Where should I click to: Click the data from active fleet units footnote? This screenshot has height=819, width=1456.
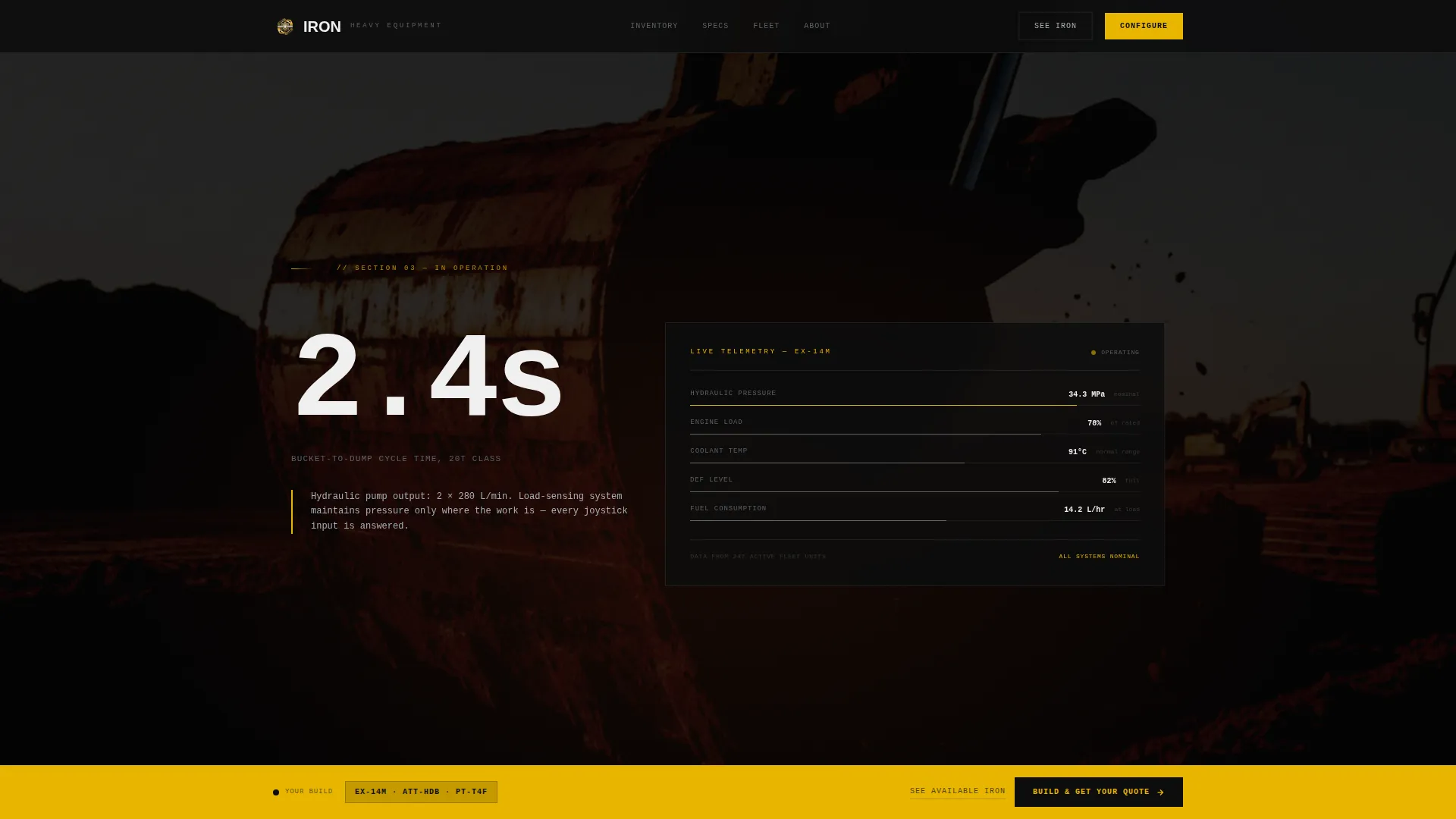[x=758, y=557]
